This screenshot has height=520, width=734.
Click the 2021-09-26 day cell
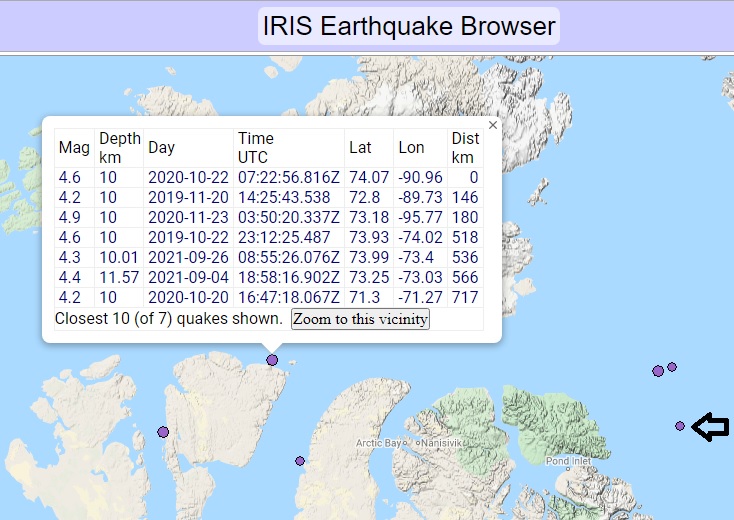click(188, 257)
